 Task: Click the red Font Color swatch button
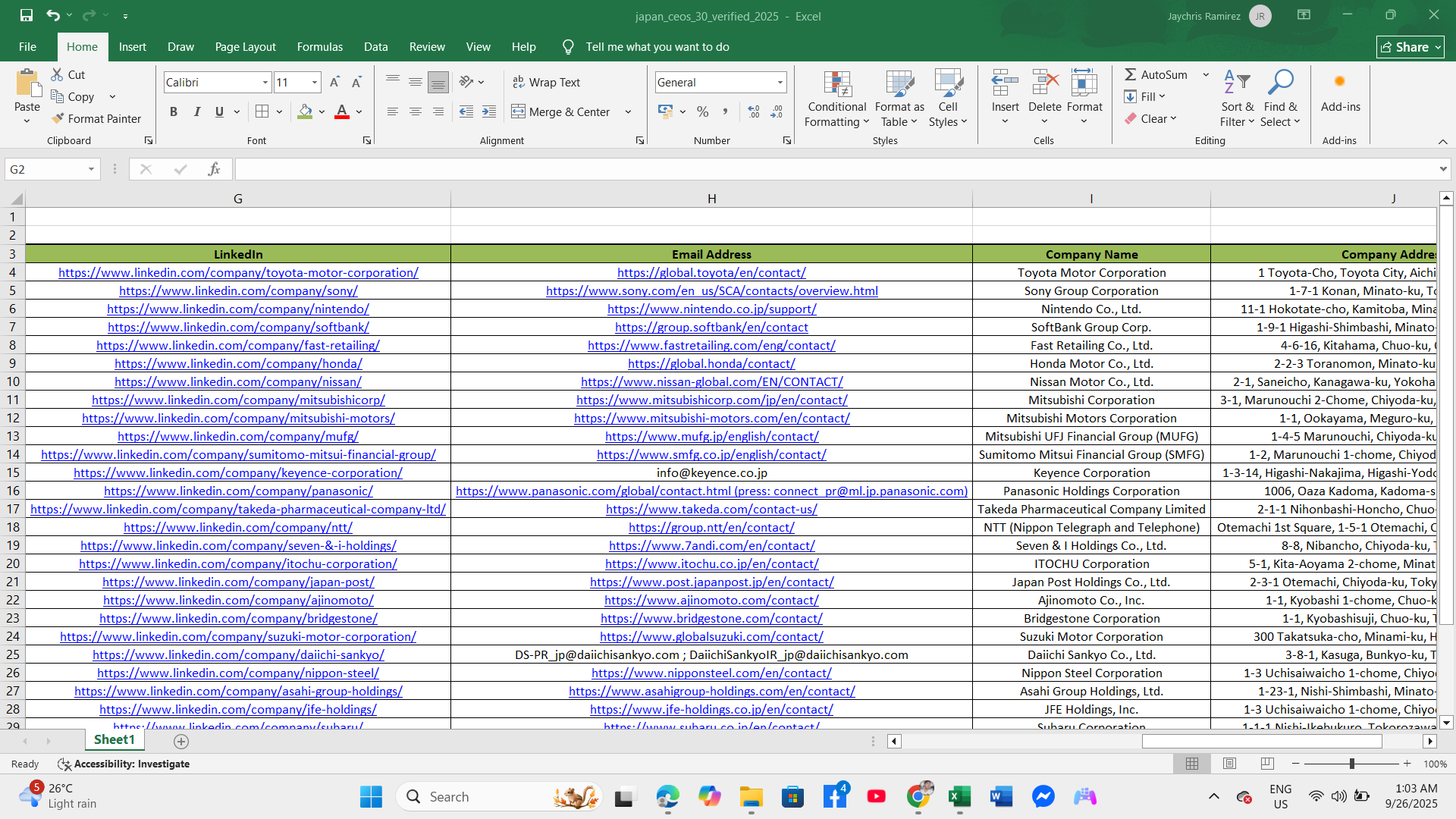pos(342,111)
